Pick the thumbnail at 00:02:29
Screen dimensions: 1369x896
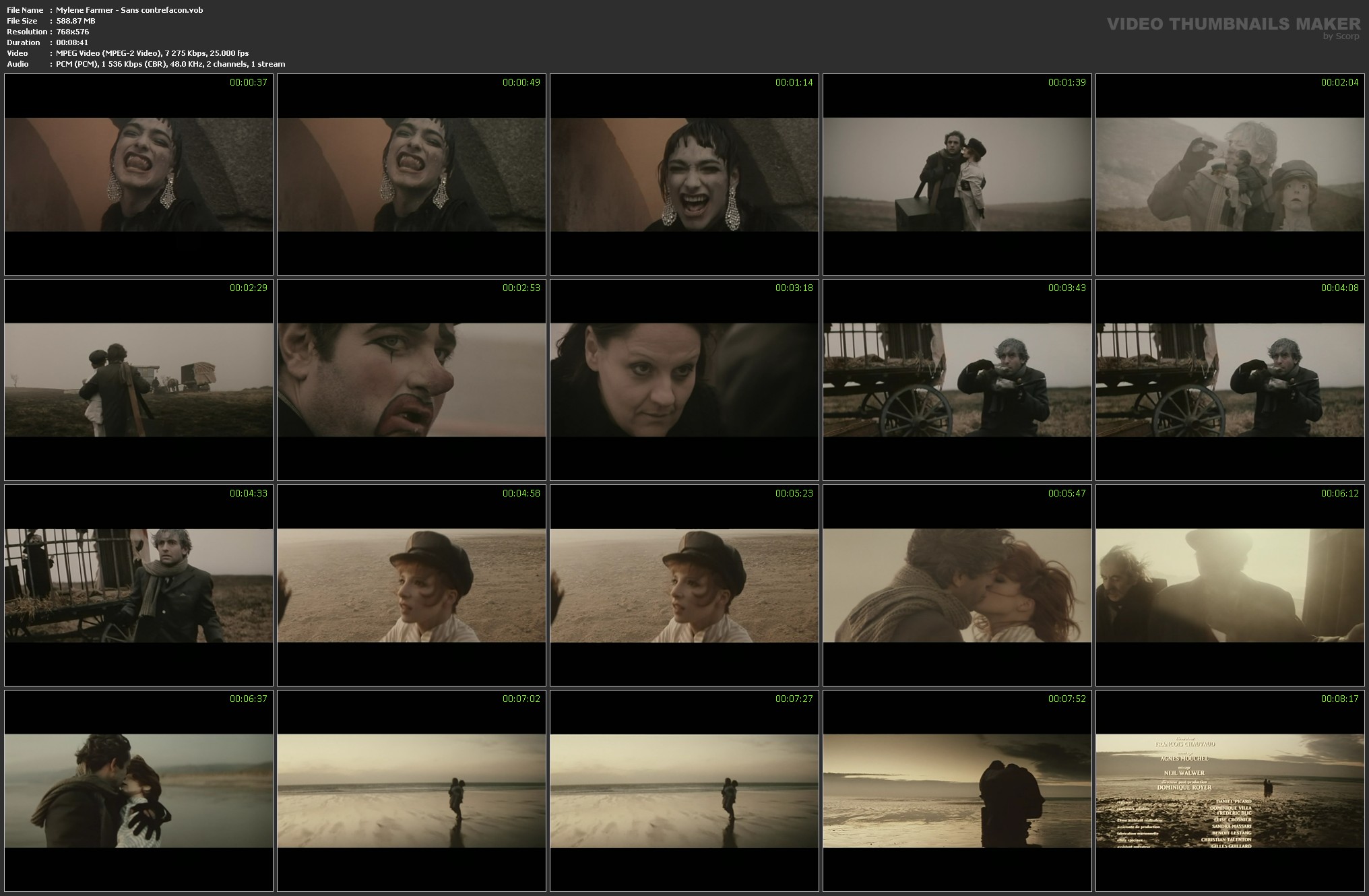click(x=139, y=380)
